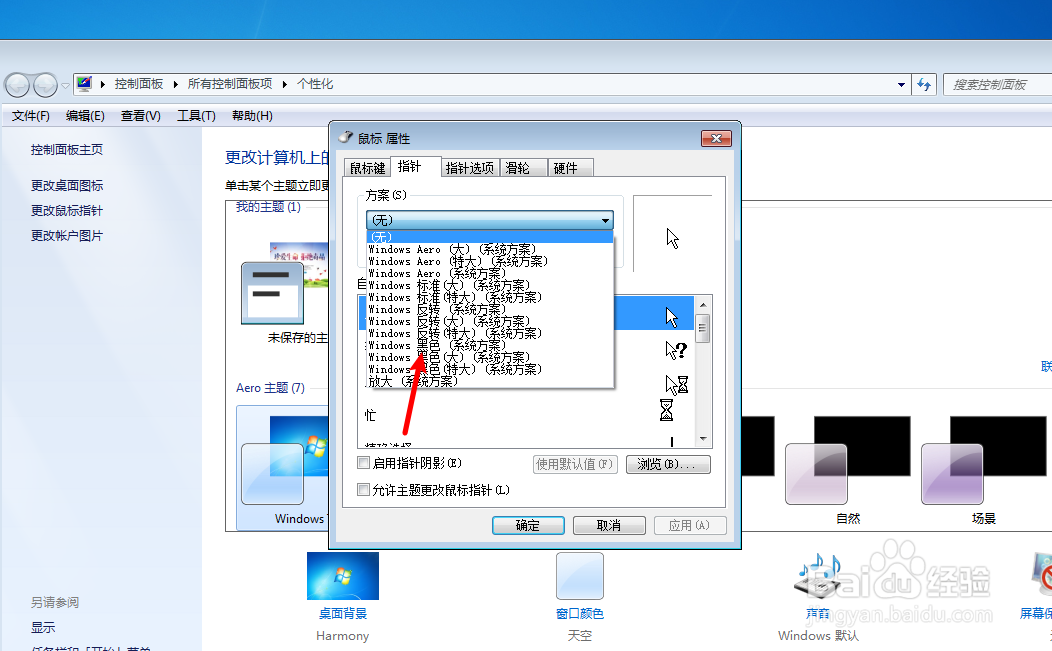Click the search control panel input field
1052x651 pixels.
(x=998, y=85)
